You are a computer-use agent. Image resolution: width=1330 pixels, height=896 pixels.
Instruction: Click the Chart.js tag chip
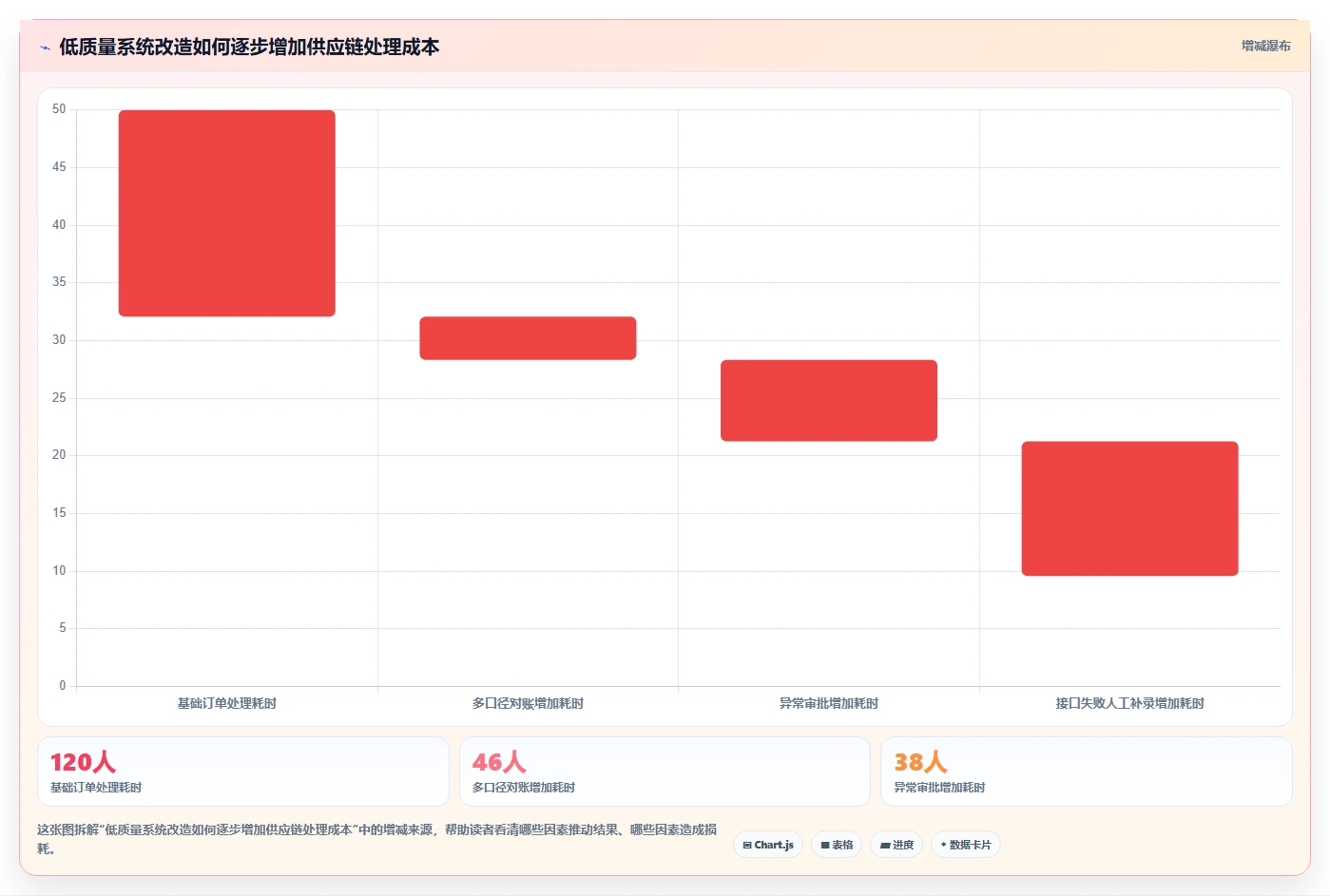(x=768, y=845)
